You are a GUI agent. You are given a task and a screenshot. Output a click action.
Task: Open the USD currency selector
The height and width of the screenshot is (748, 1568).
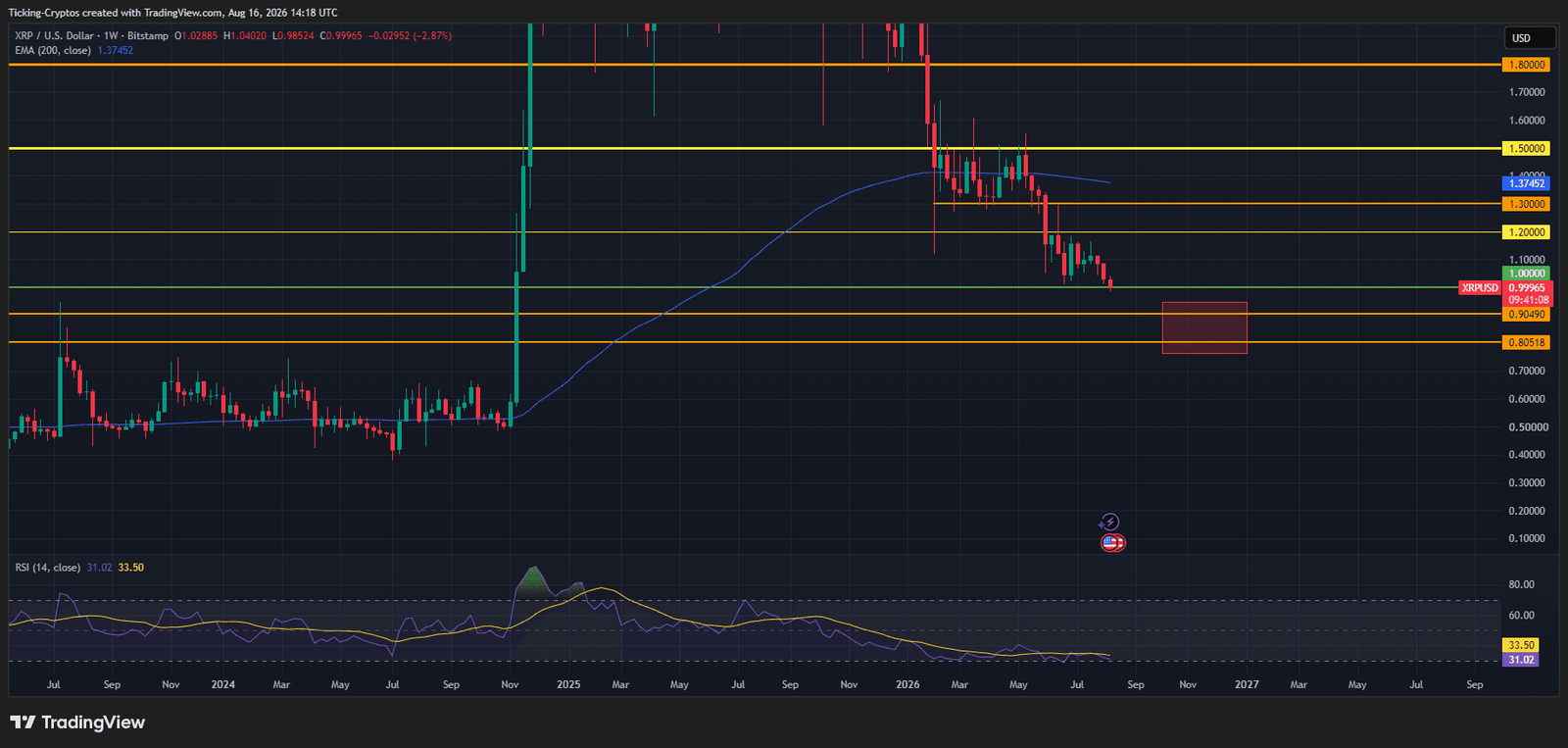[x=1530, y=38]
